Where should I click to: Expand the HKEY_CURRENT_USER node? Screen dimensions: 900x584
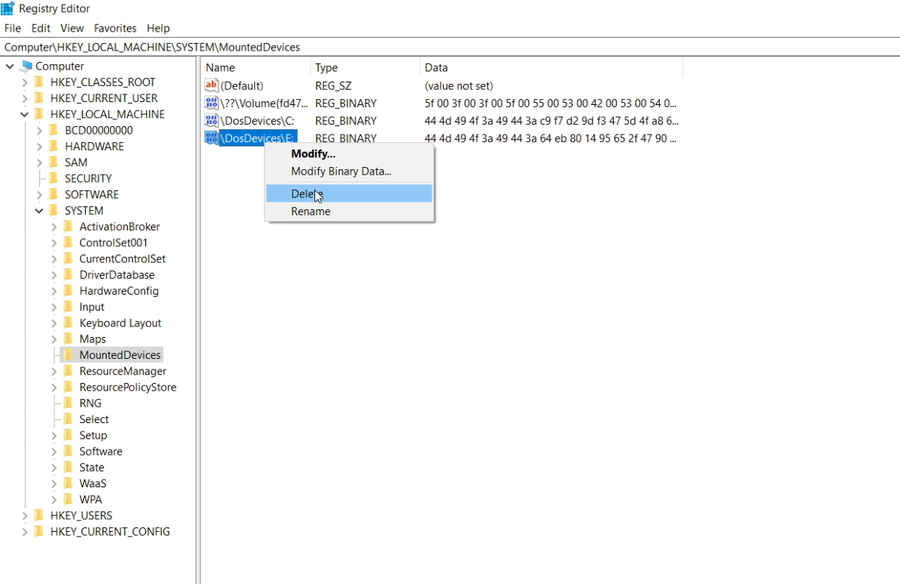click(25, 98)
